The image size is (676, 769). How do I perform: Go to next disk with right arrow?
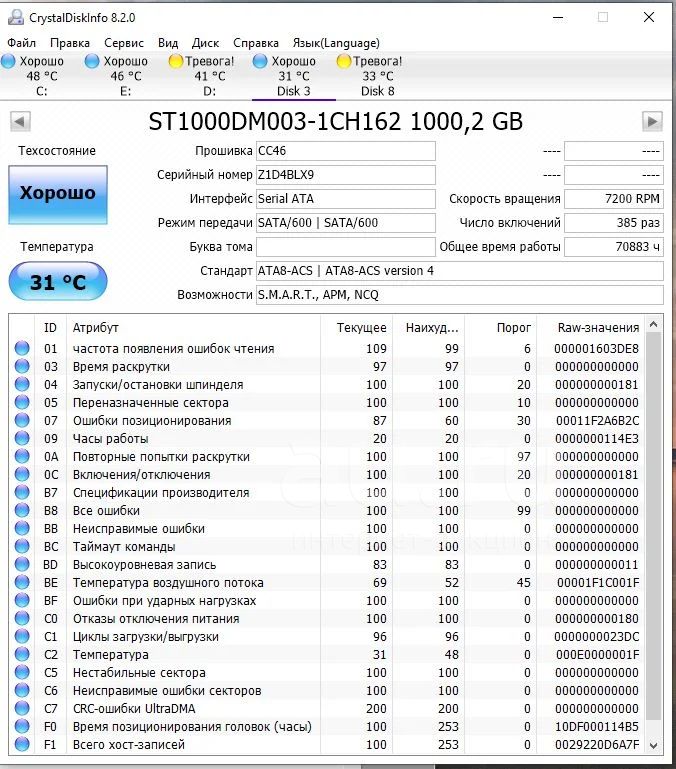(x=652, y=121)
